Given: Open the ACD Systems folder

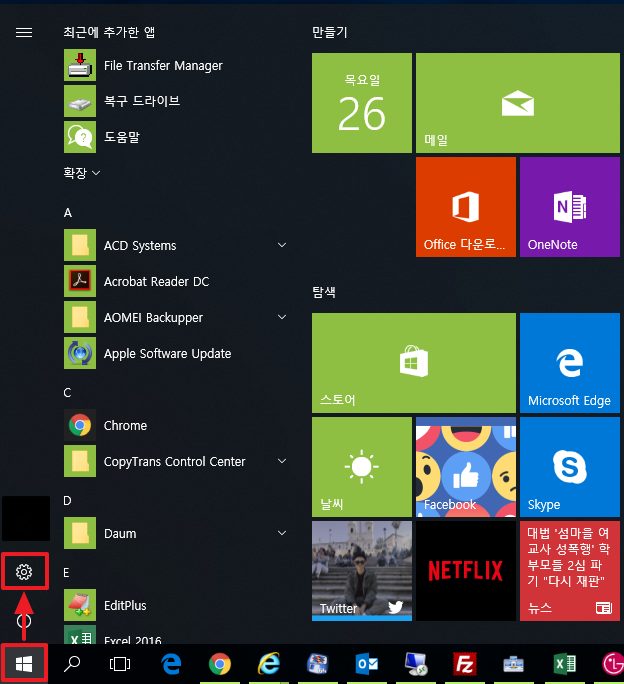Looking at the screenshot, I should (x=175, y=245).
